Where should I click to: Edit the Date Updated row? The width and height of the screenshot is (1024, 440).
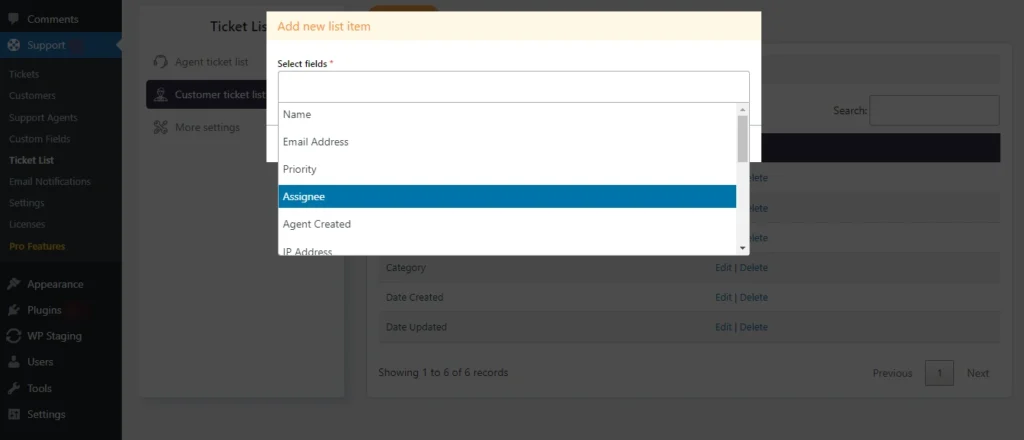click(723, 327)
